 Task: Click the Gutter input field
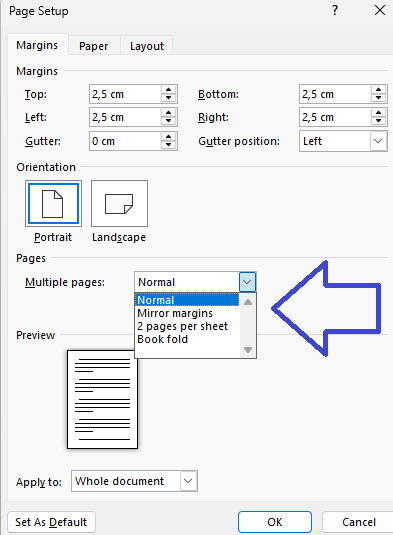pyautogui.click(x=125, y=141)
